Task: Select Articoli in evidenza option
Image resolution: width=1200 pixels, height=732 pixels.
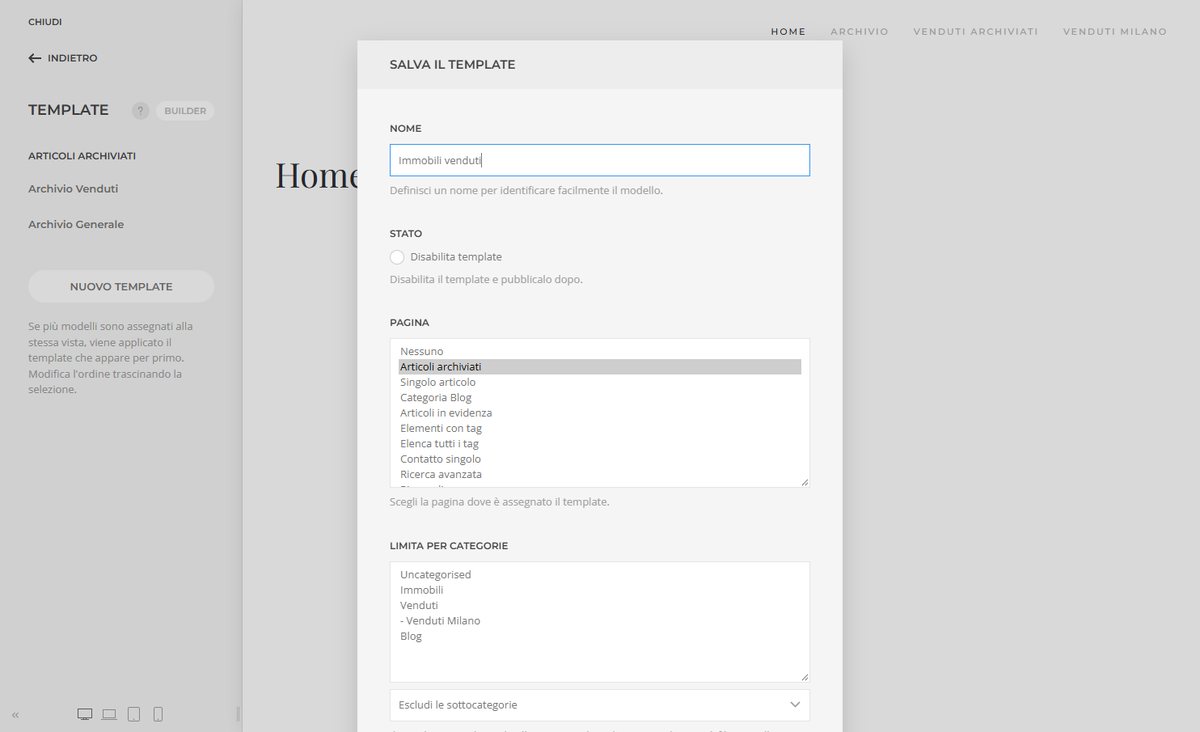Action: coord(600,413)
